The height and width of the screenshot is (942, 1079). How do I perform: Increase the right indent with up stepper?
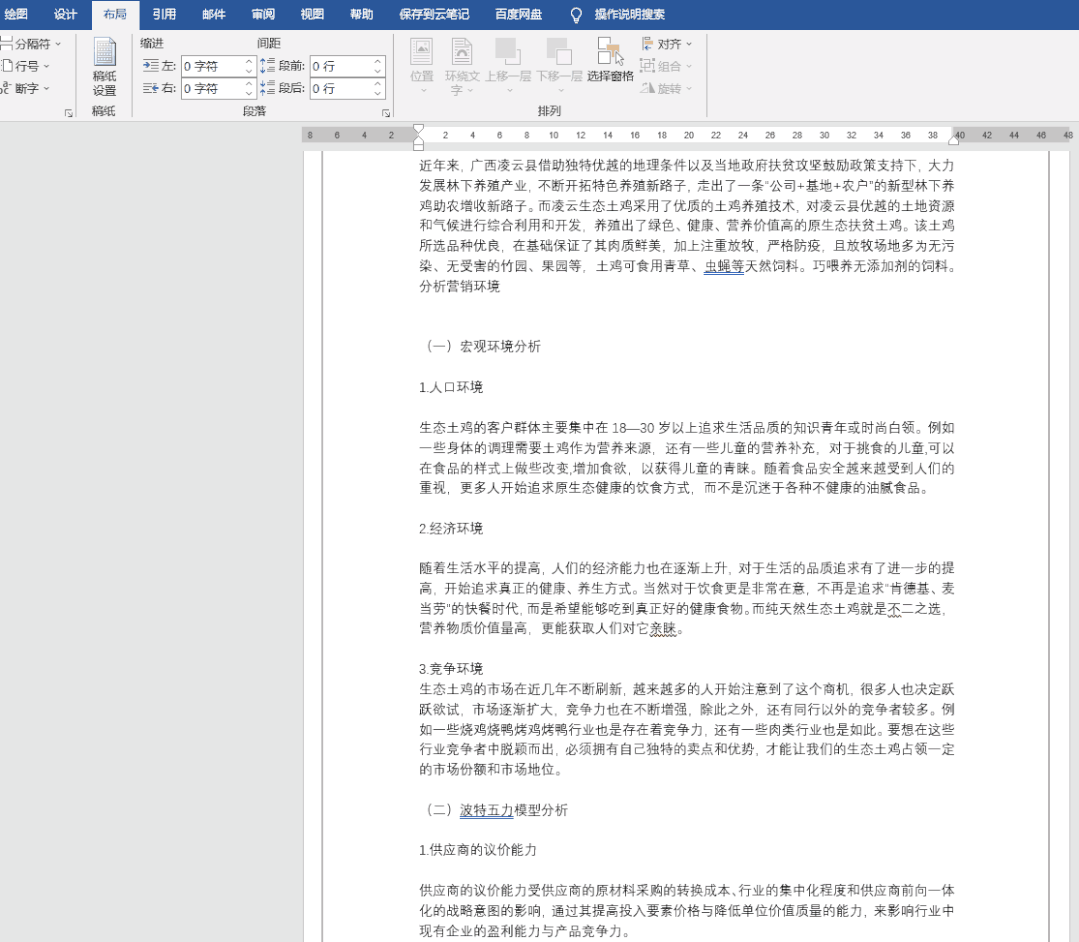[x=249, y=84]
